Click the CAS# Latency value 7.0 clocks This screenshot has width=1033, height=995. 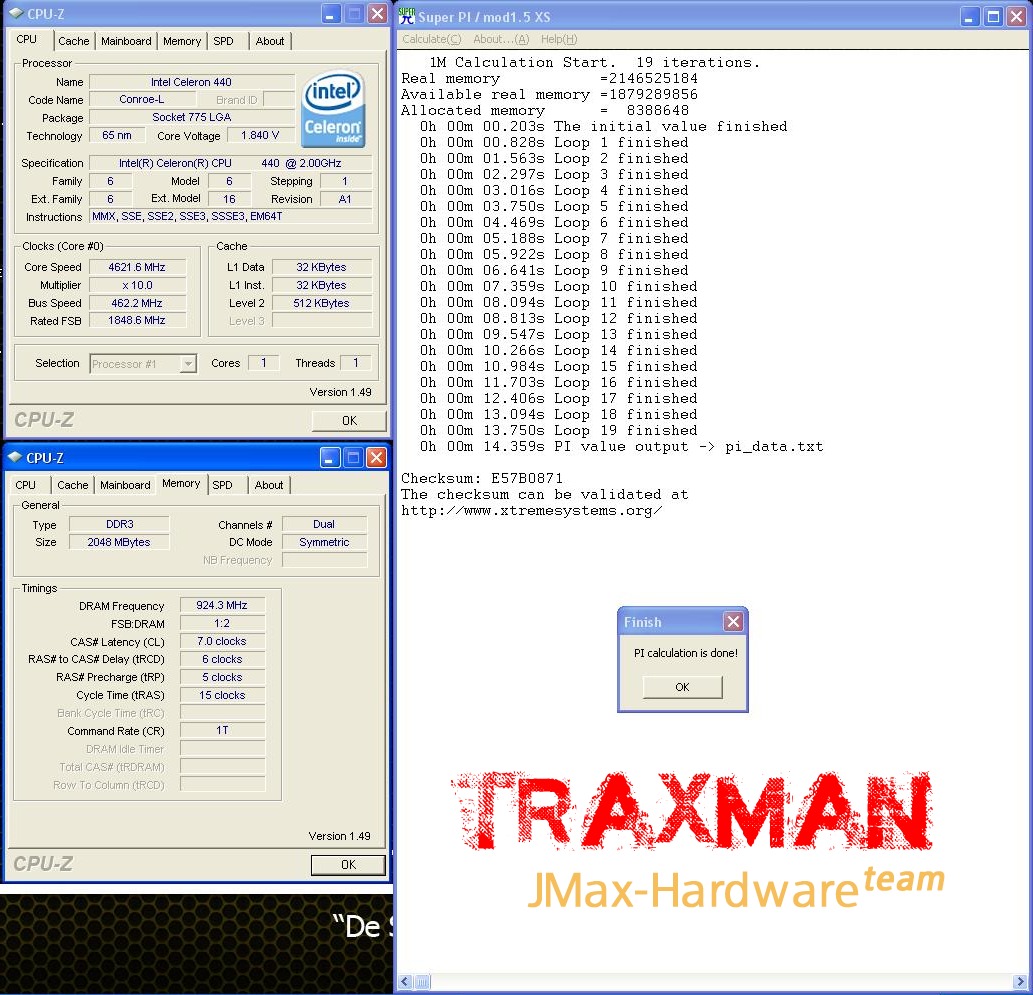tap(222, 641)
